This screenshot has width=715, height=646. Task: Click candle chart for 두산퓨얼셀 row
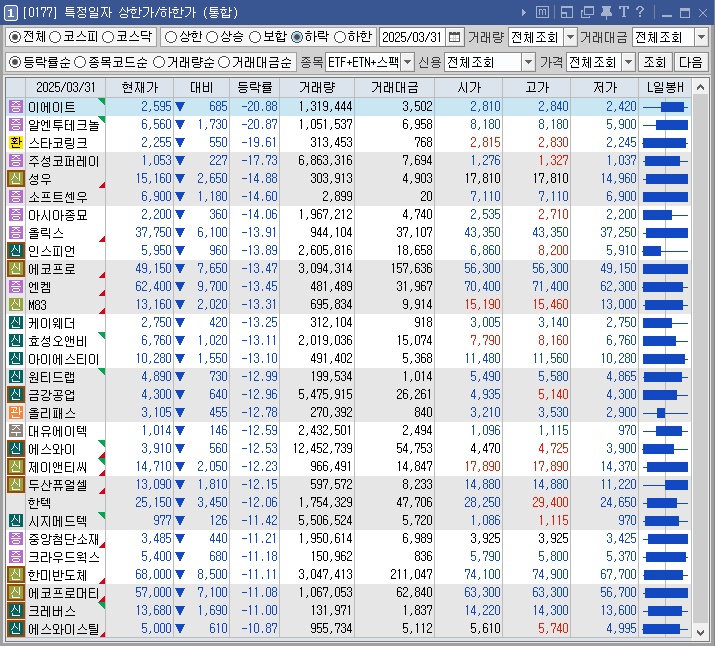(665, 485)
